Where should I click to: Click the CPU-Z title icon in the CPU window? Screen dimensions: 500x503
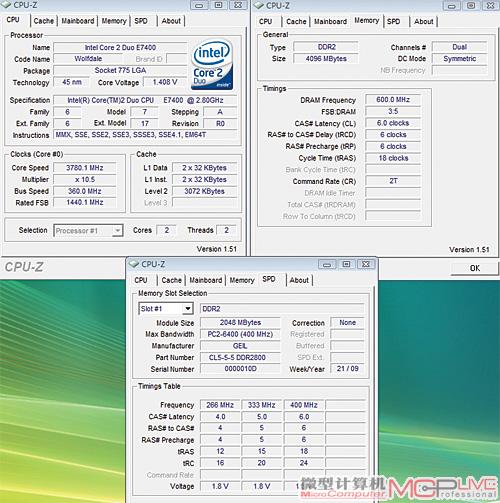click(x=6, y=5)
